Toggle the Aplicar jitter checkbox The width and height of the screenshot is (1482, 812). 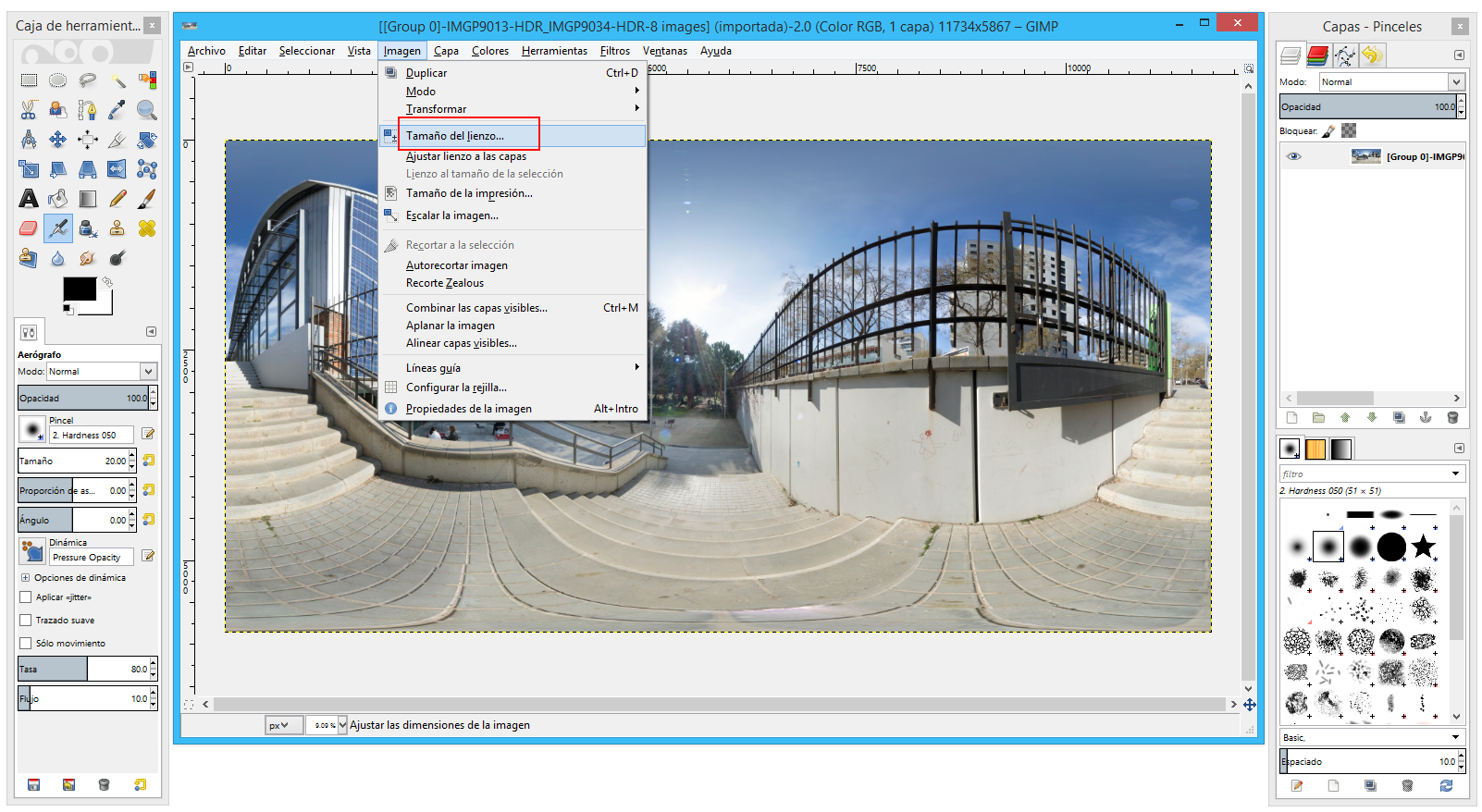coord(26,597)
